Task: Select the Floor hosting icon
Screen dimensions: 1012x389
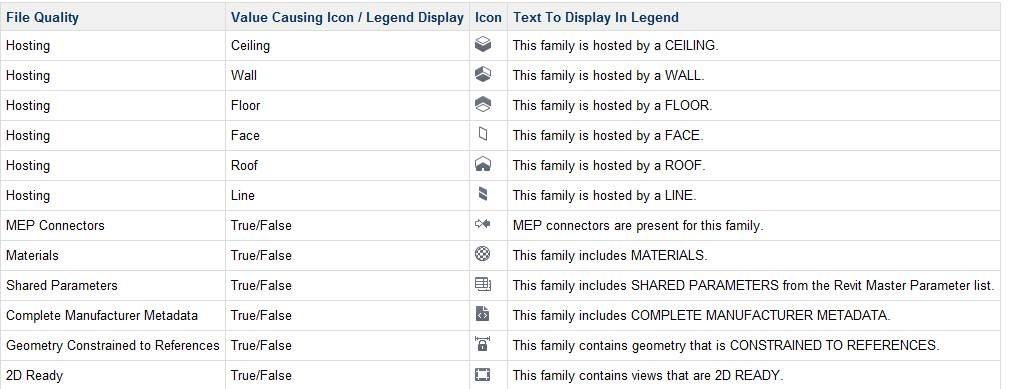Action: point(482,104)
